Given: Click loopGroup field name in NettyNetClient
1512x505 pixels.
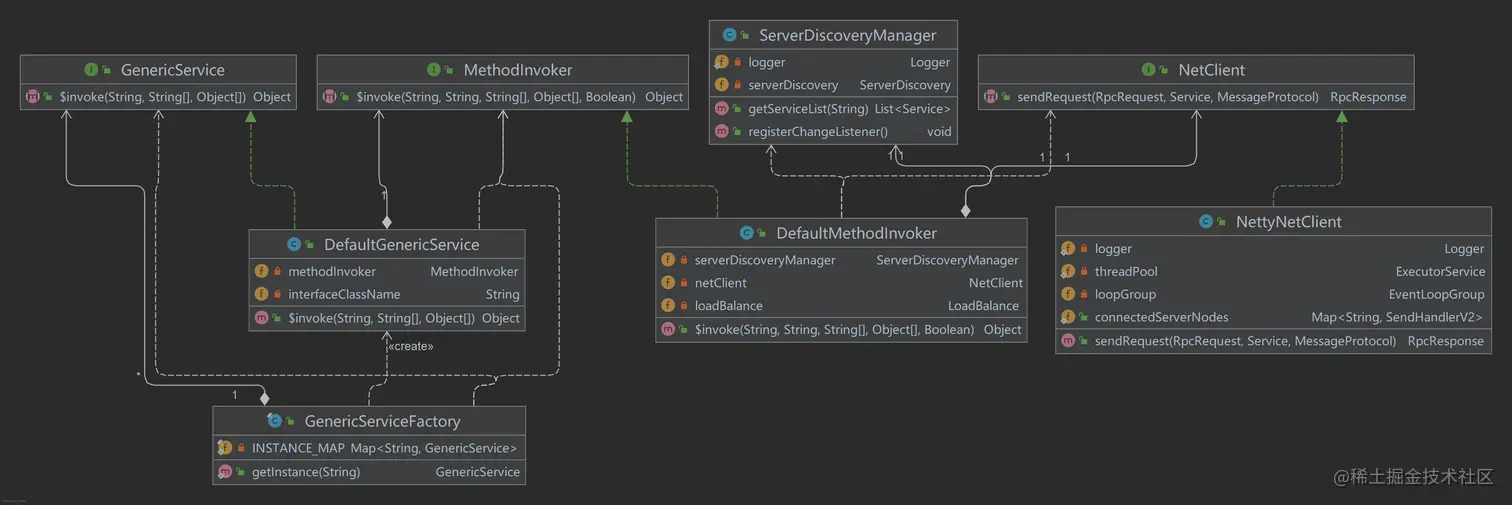Looking at the screenshot, I should [x=1125, y=294].
